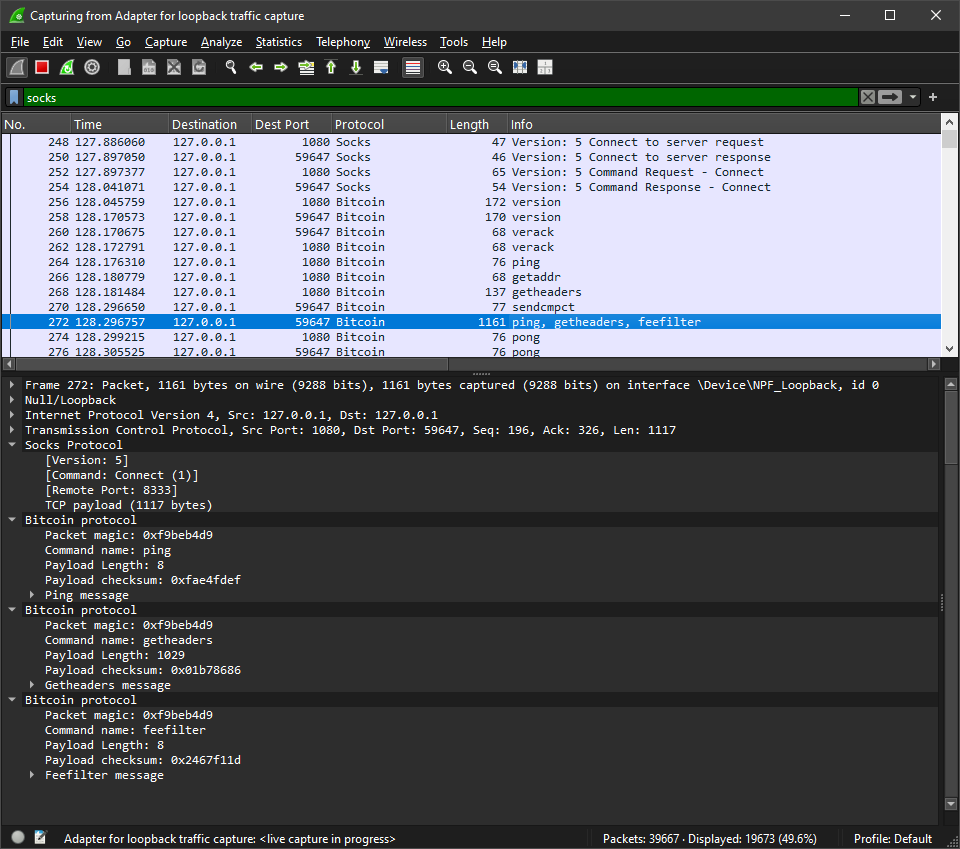Zoom out the packet text
Screen dimensions: 960x849
[x=470, y=67]
